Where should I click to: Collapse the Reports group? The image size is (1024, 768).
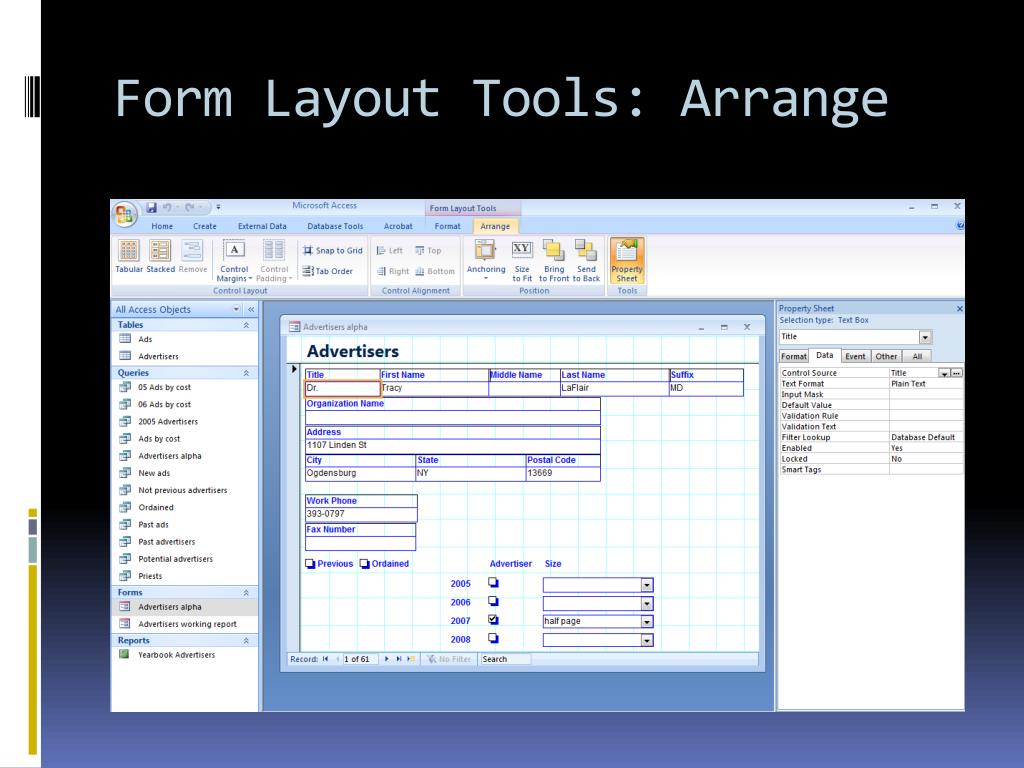[x=246, y=641]
